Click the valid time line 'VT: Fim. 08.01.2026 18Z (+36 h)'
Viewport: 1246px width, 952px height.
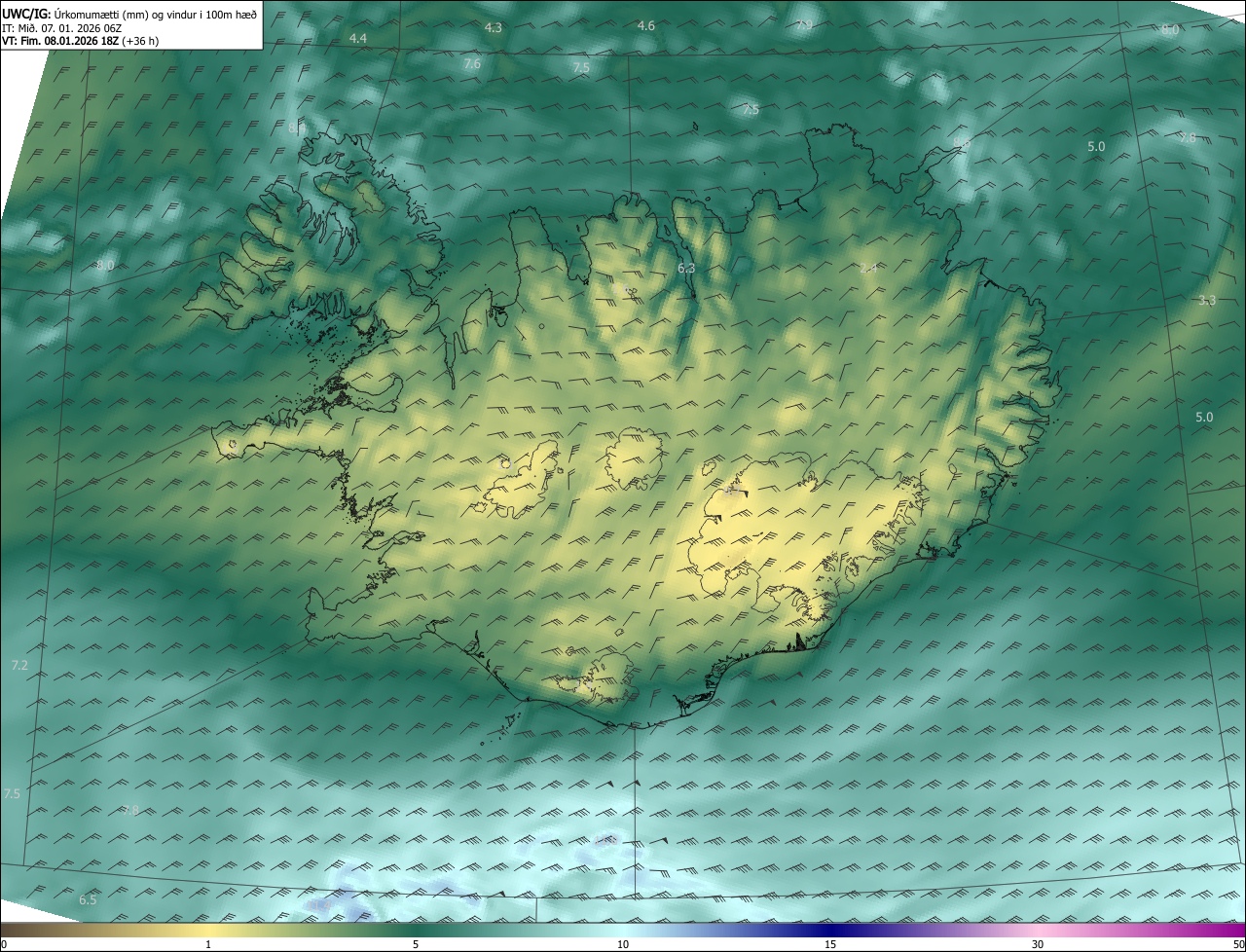click(81, 41)
